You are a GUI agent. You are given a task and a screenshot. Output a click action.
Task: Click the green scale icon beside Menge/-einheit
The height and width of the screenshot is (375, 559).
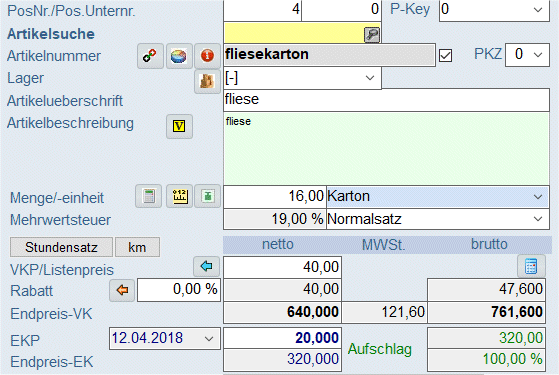pyautogui.click(x=207, y=196)
